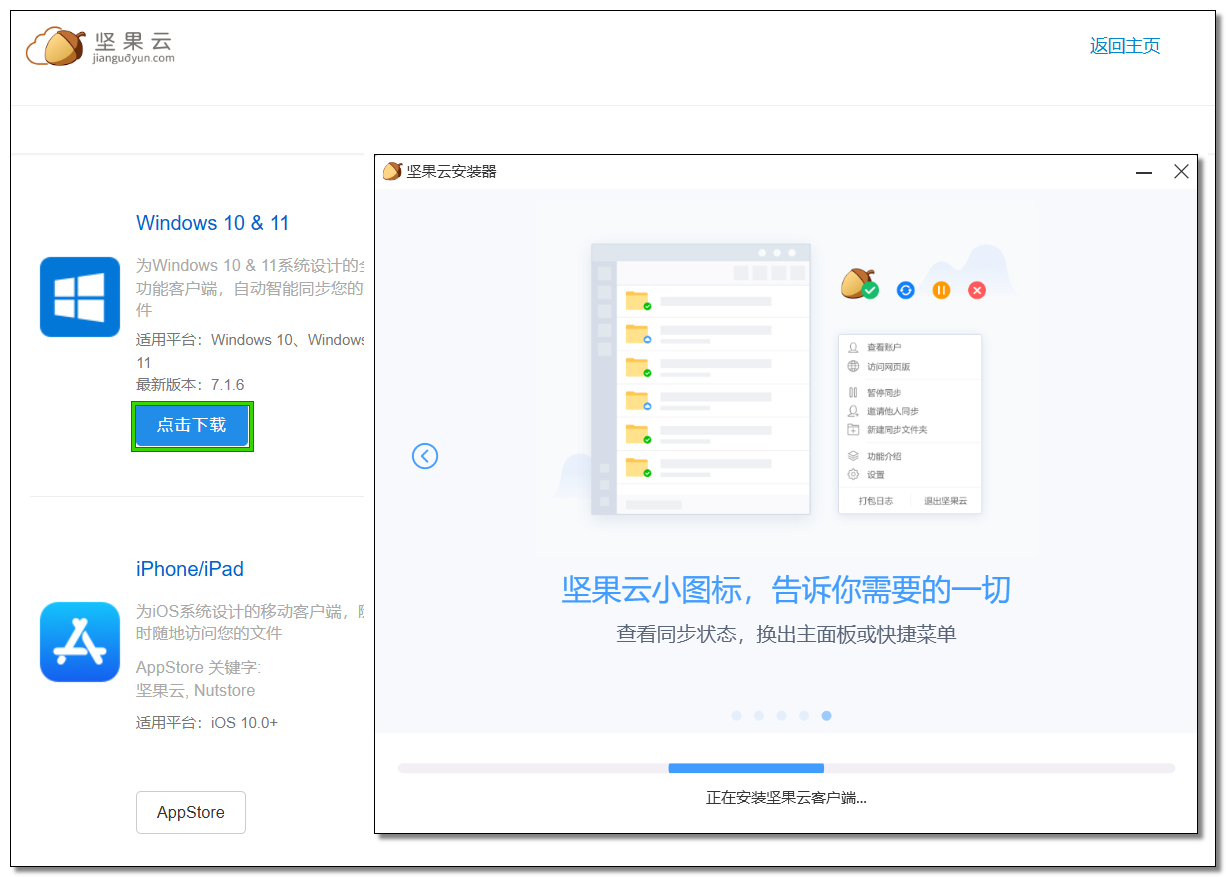Click the AppStore button
The width and height of the screenshot is (1226, 877).
pyautogui.click(x=191, y=812)
